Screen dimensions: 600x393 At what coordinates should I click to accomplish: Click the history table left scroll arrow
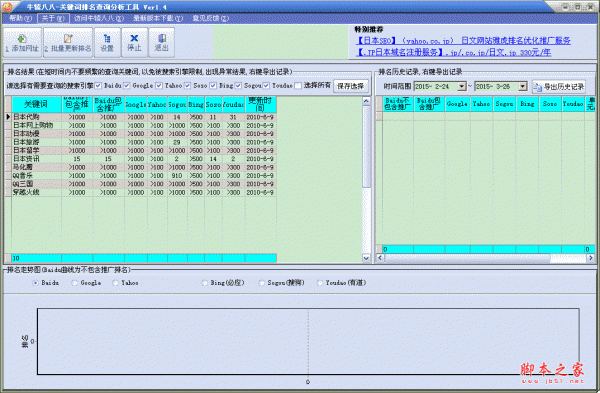tap(380, 258)
